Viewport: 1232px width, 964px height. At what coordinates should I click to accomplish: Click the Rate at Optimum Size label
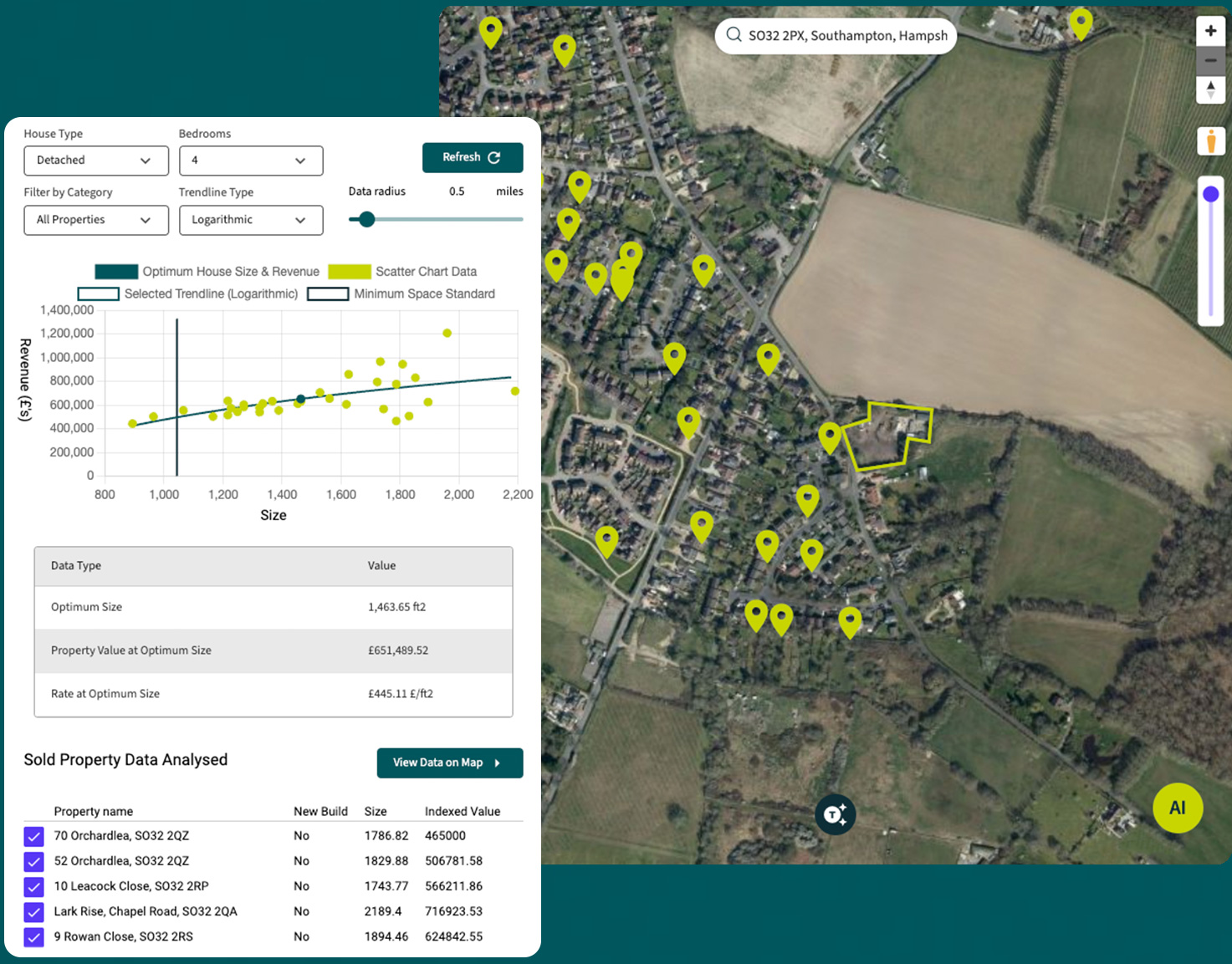105,694
